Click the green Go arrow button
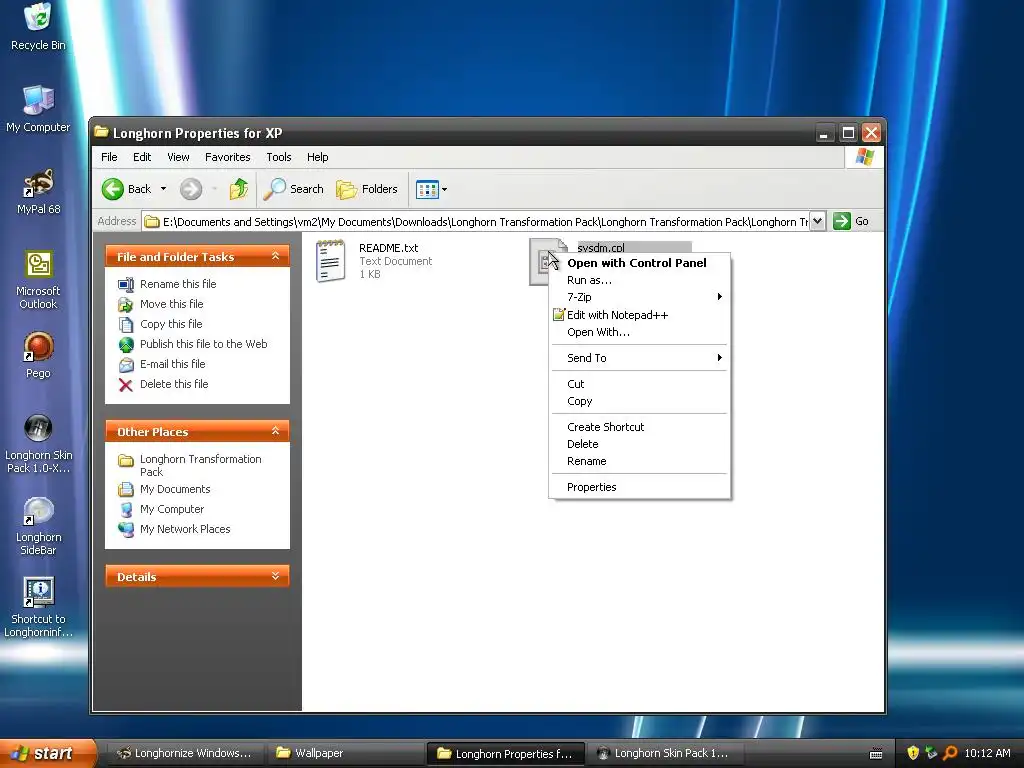Screen dimensions: 1024x768 click(842, 221)
